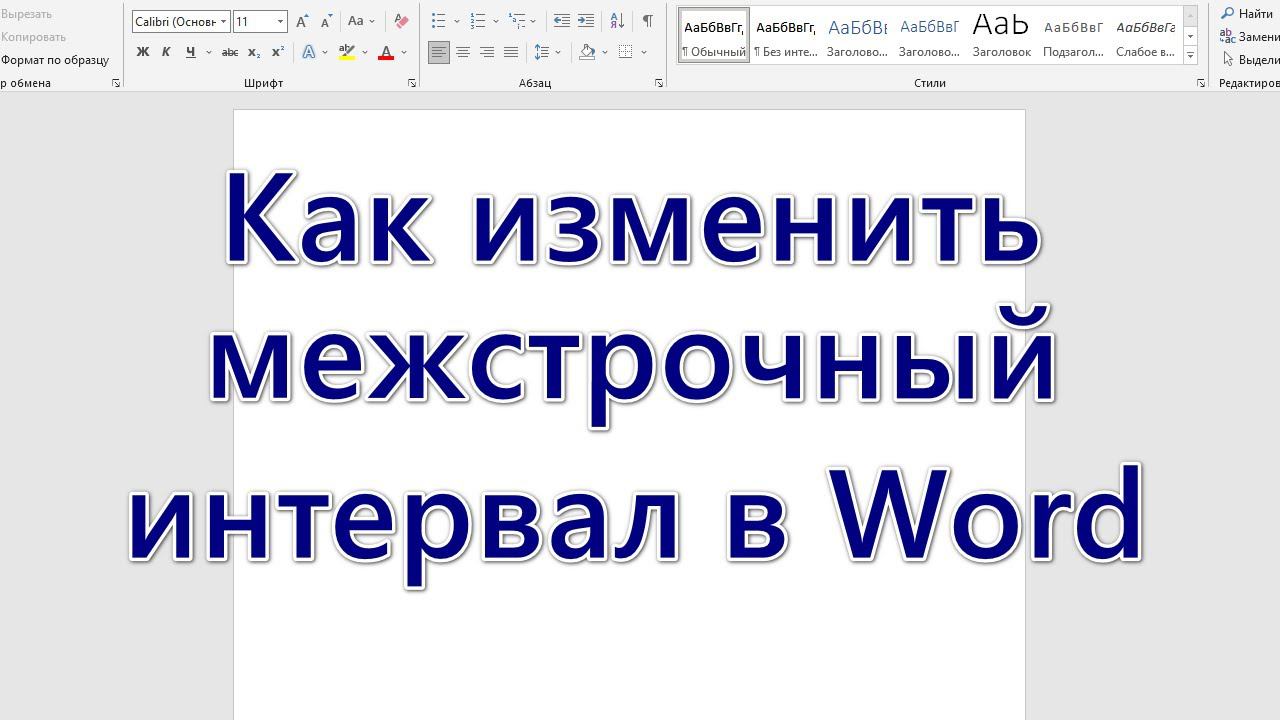The width and height of the screenshot is (1280, 720).
Task: Expand the Change Case arrow
Action: (372, 21)
